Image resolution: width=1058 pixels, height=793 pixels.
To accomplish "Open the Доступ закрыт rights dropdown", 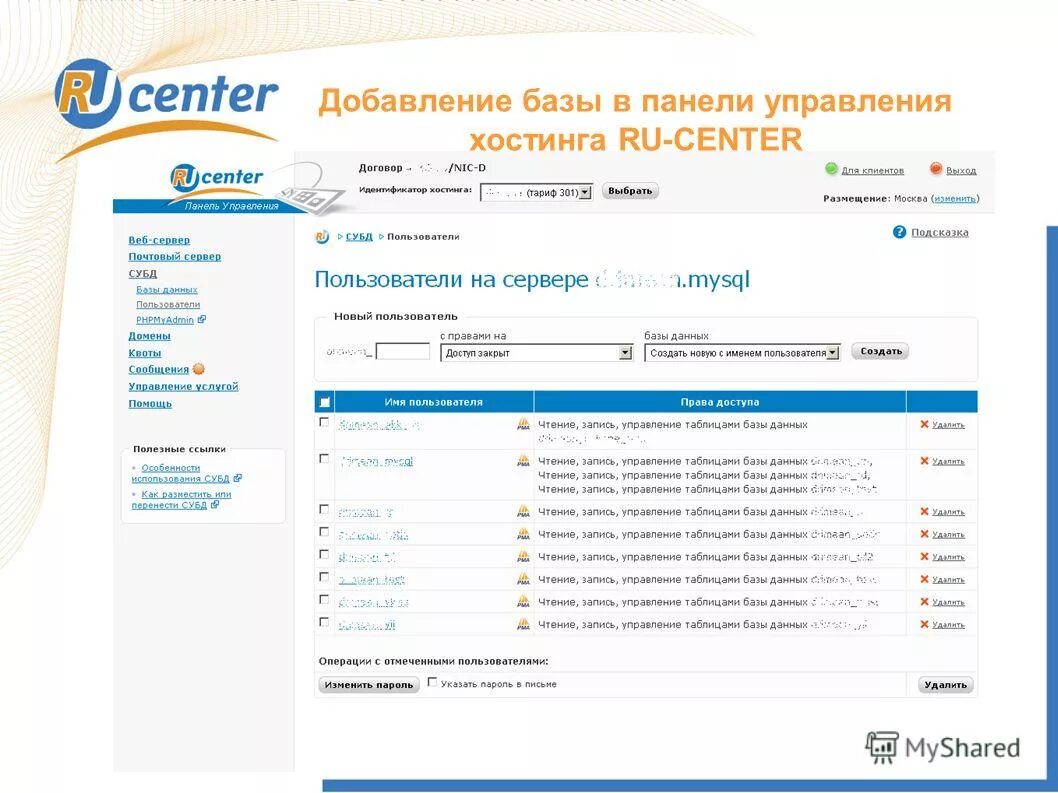I will [536, 353].
